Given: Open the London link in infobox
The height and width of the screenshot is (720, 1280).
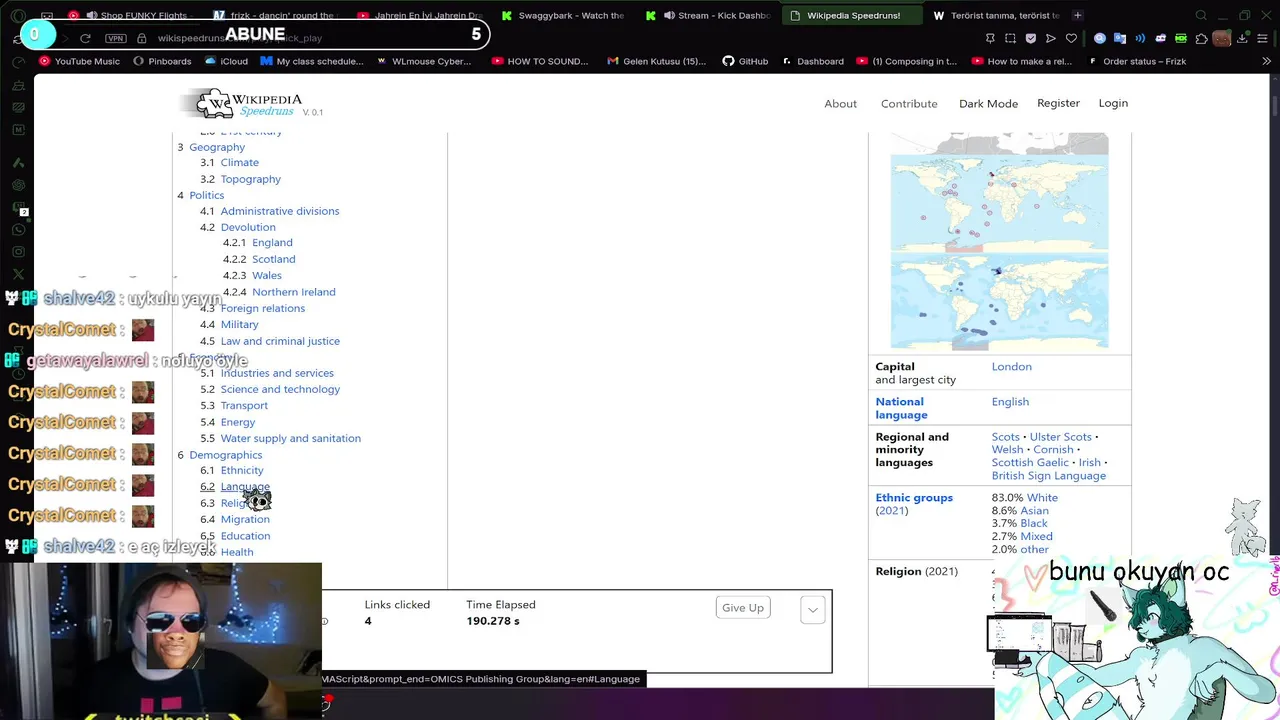Looking at the screenshot, I should [x=1012, y=367].
